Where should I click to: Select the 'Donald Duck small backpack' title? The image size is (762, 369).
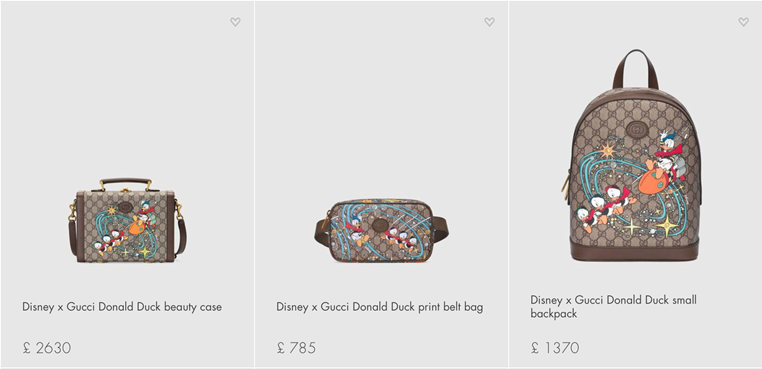click(x=613, y=307)
